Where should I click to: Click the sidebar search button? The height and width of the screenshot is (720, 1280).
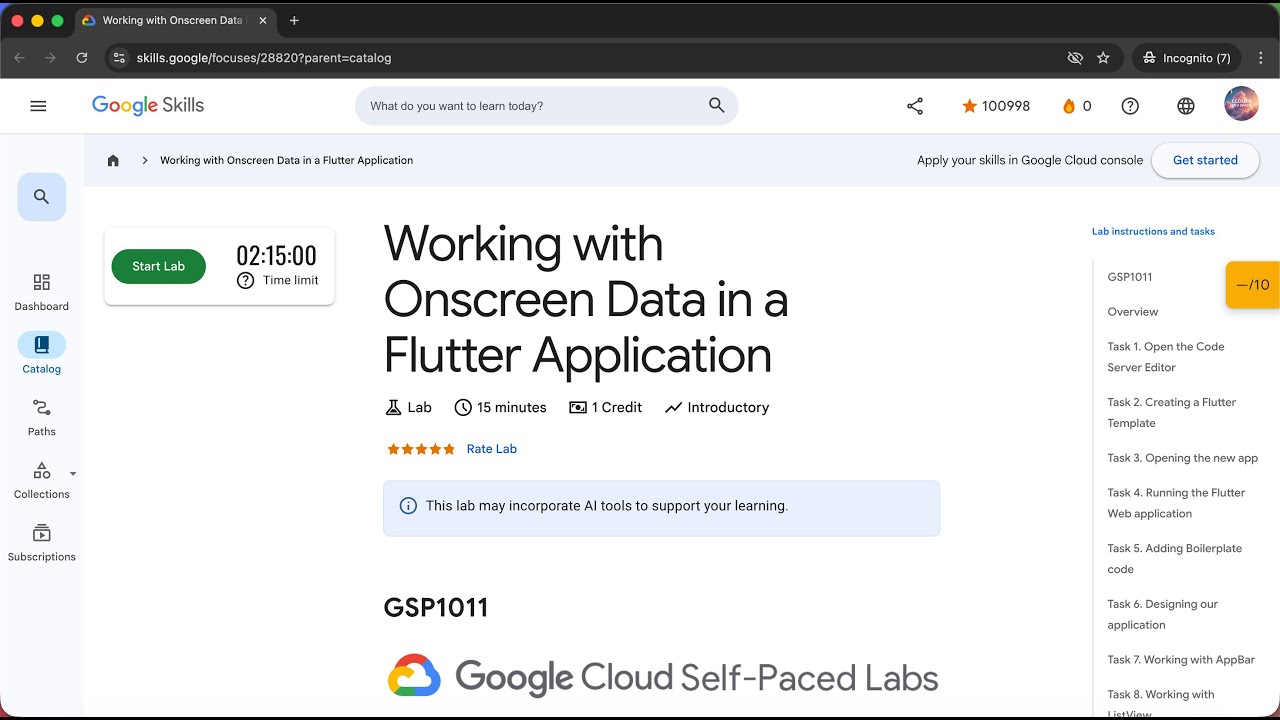[x=42, y=197]
